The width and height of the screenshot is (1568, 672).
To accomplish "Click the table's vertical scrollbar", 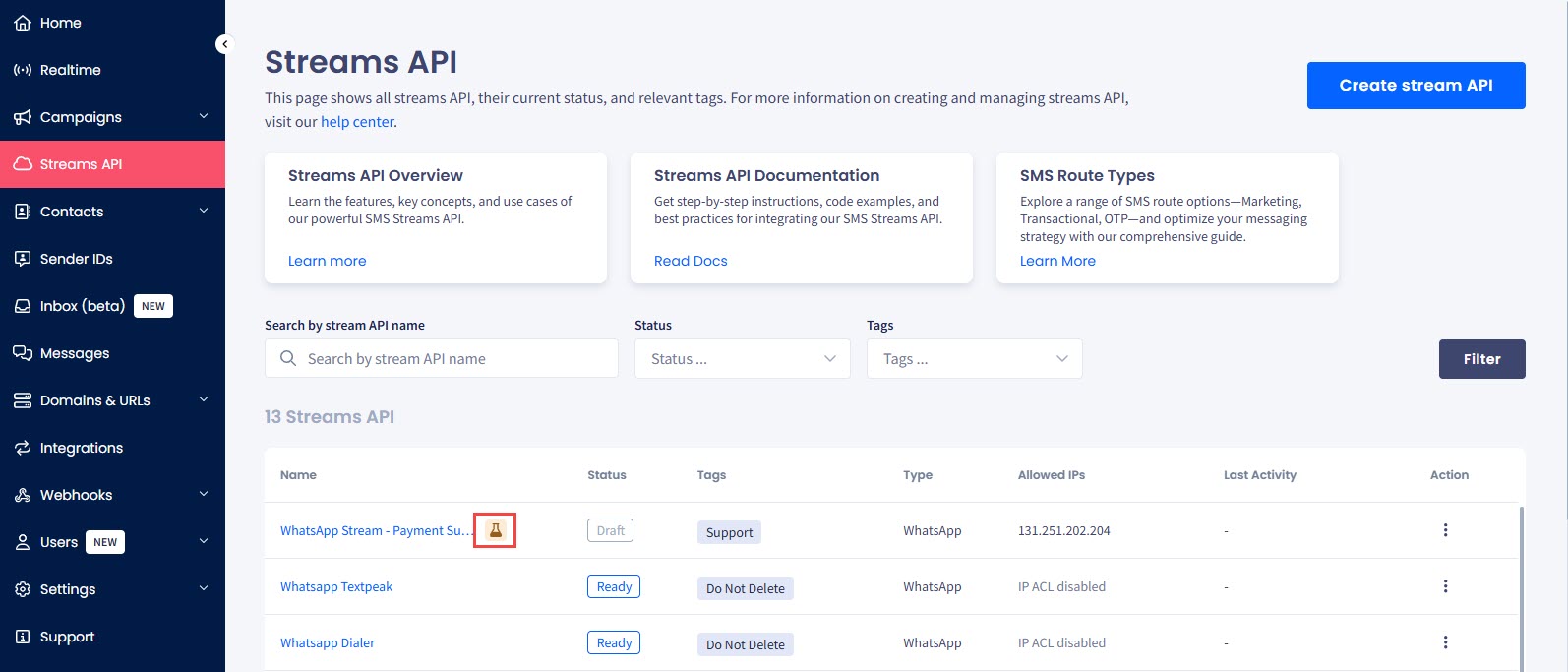I will 1522,588.
